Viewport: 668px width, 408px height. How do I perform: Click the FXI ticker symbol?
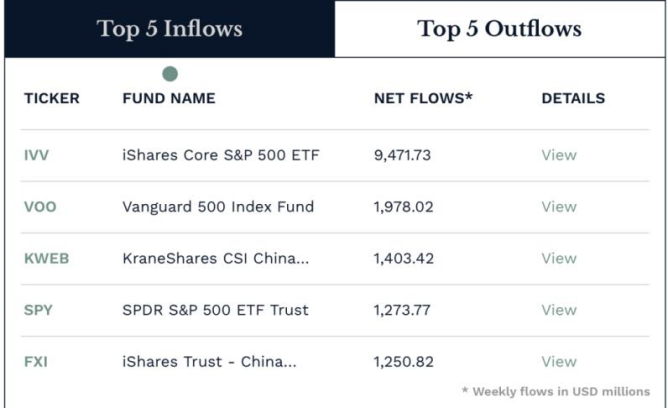[35, 361]
